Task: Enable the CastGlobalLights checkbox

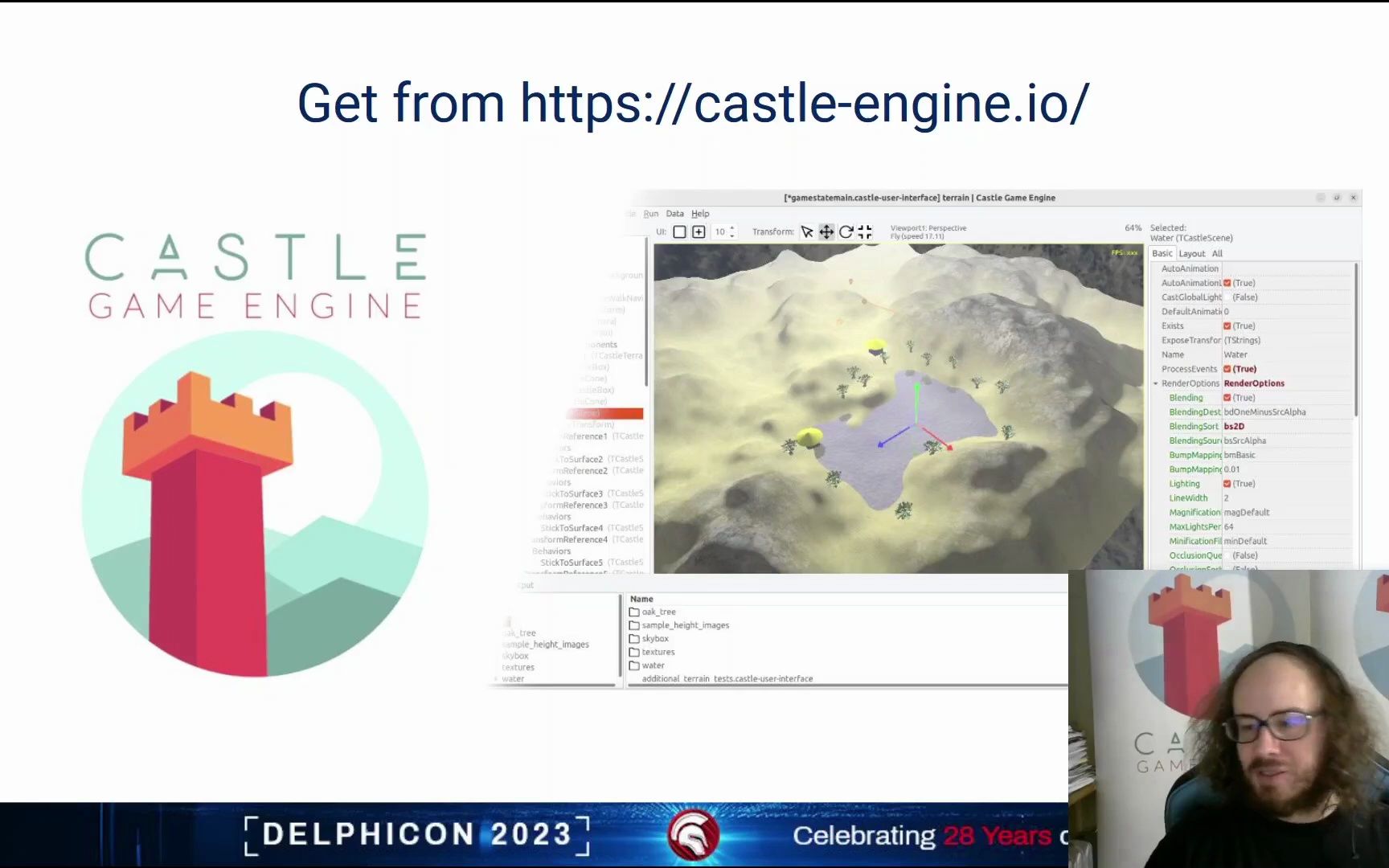Action: [x=1227, y=297]
